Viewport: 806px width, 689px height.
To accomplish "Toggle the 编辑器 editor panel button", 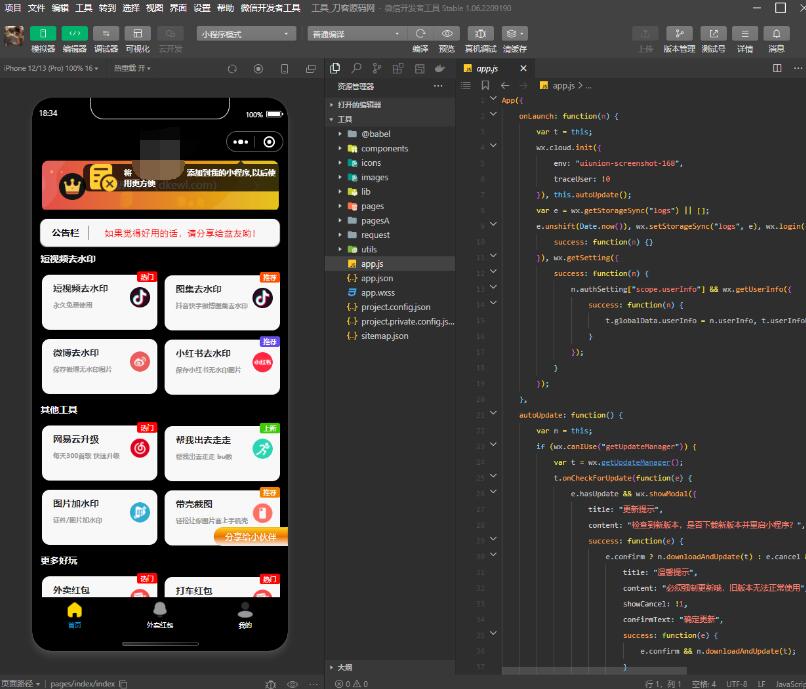I will click(x=75, y=34).
